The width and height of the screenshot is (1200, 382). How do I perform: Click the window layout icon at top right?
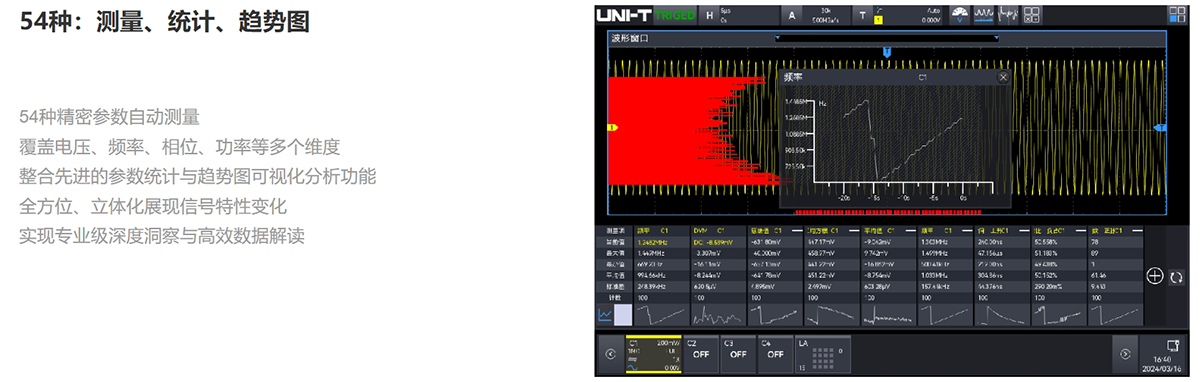(x=1178, y=15)
